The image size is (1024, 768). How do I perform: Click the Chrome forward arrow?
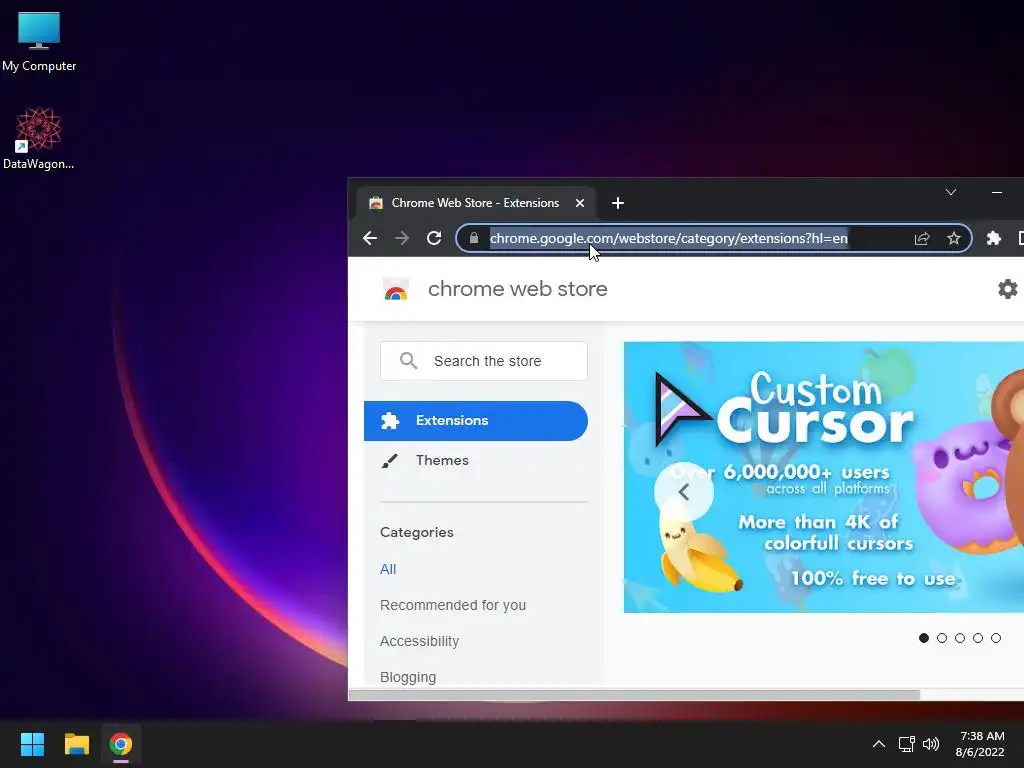tap(402, 238)
